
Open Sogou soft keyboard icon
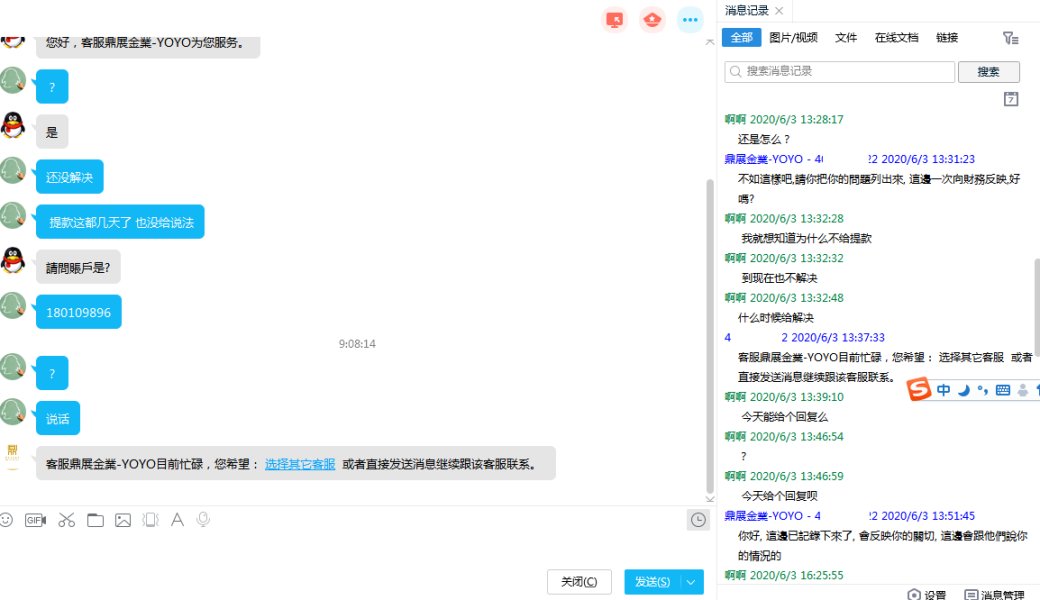pos(1003,390)
